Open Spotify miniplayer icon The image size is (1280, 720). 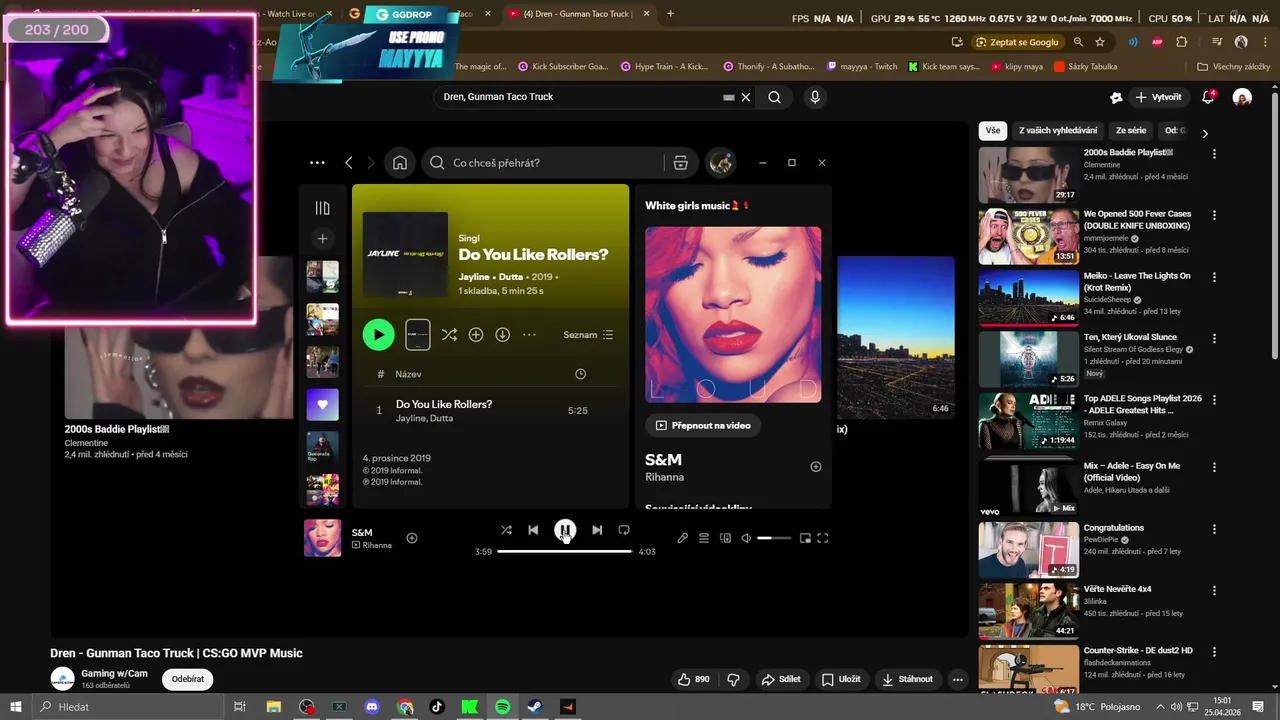(805, 538)
